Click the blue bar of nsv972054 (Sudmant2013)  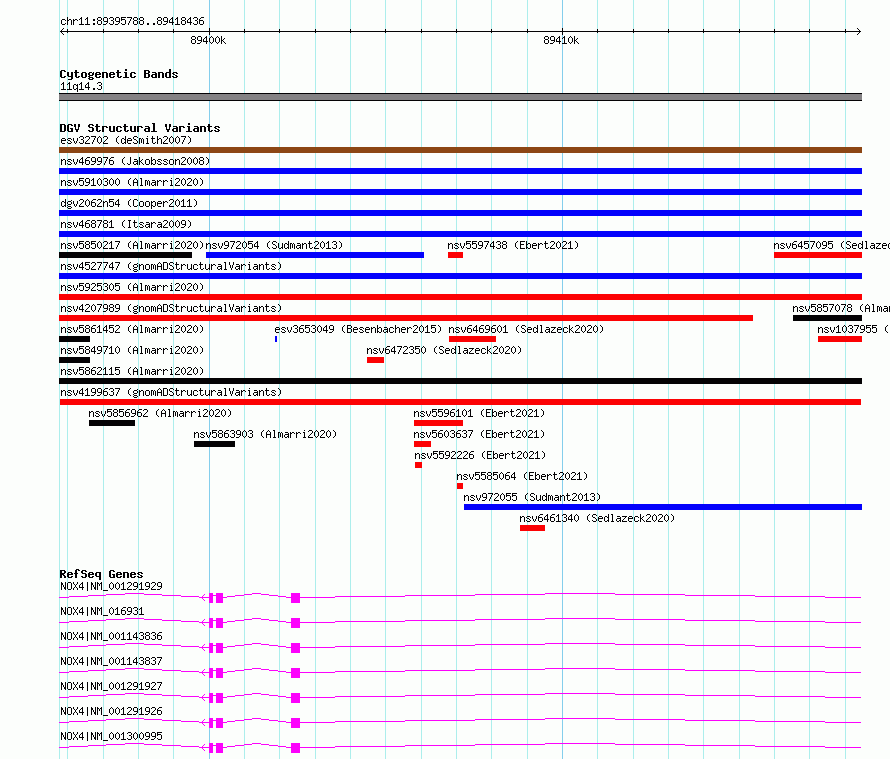click(314, 255)
